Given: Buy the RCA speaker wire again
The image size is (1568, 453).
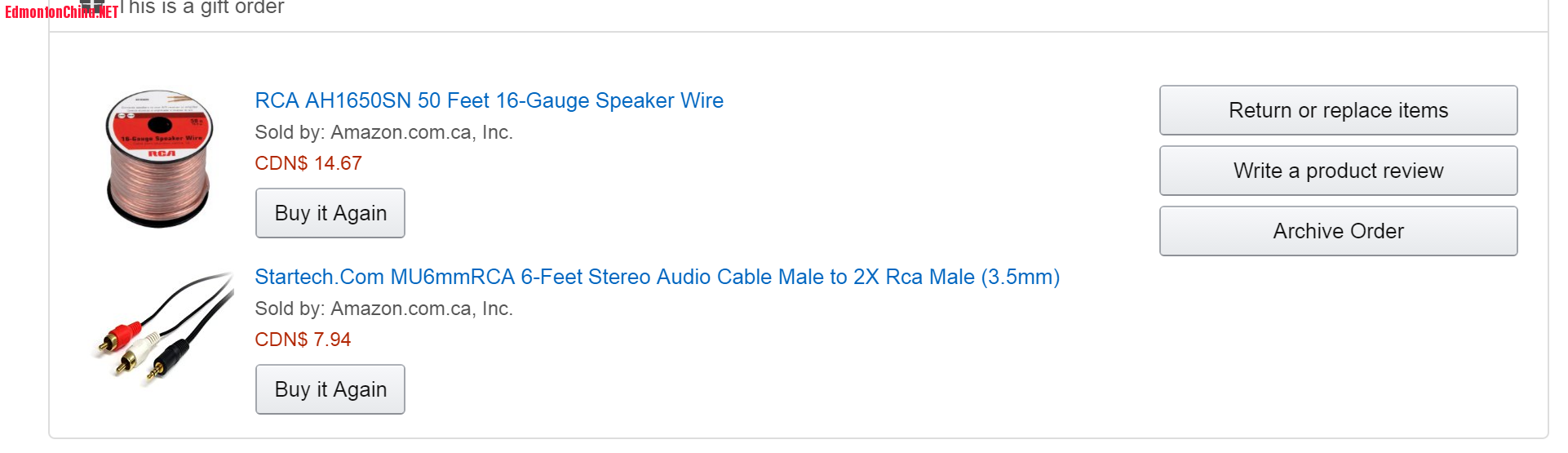Looking at the screenshot, I should [330, 213].
